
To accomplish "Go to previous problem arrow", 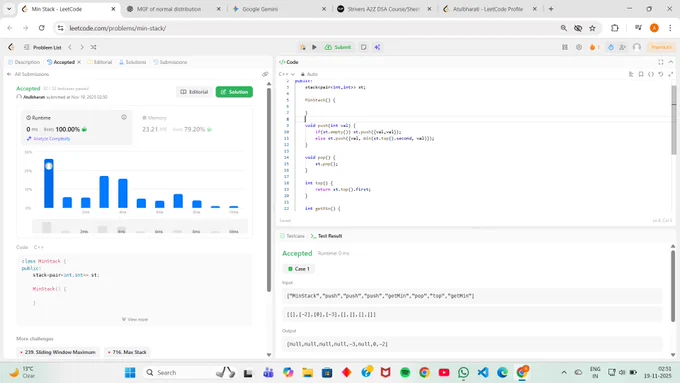I will click(x=70, y=47).
